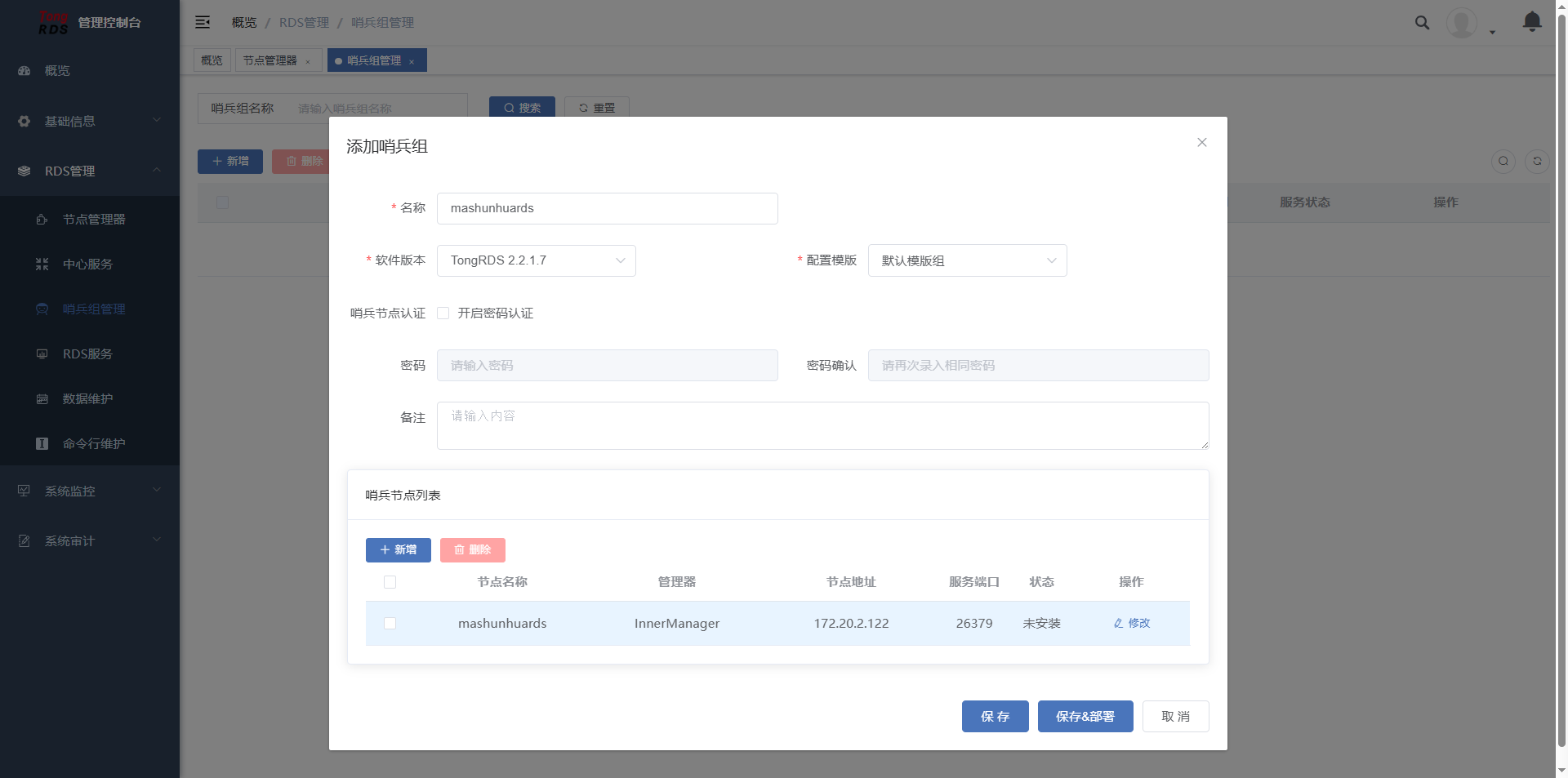The image size is (1568, 778).
Task: Click the RDS服务 monitor icon
Action: pyautogui.click(x=42, y=354)
